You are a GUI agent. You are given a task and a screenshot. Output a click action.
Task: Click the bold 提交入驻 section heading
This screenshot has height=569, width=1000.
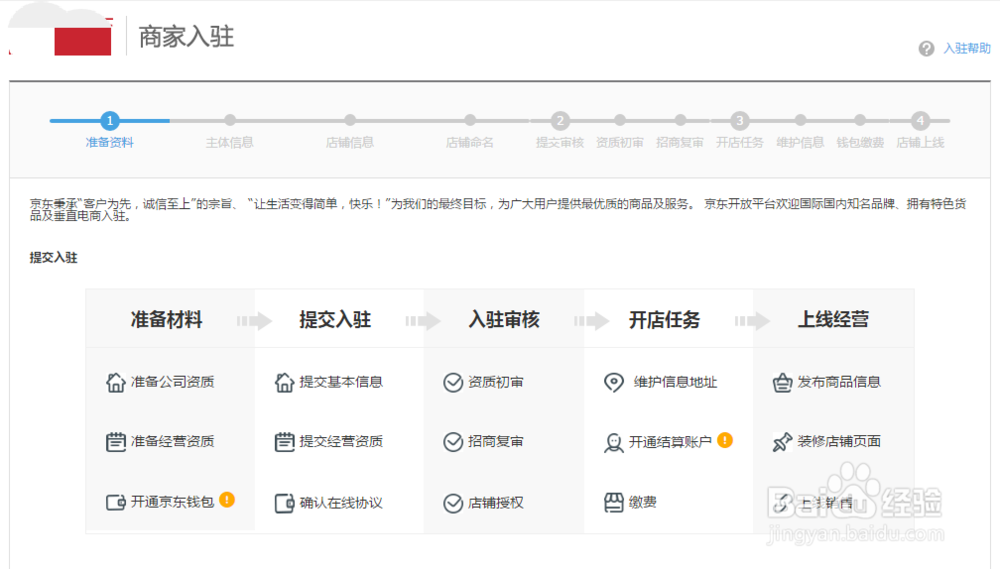coord(54,258)
